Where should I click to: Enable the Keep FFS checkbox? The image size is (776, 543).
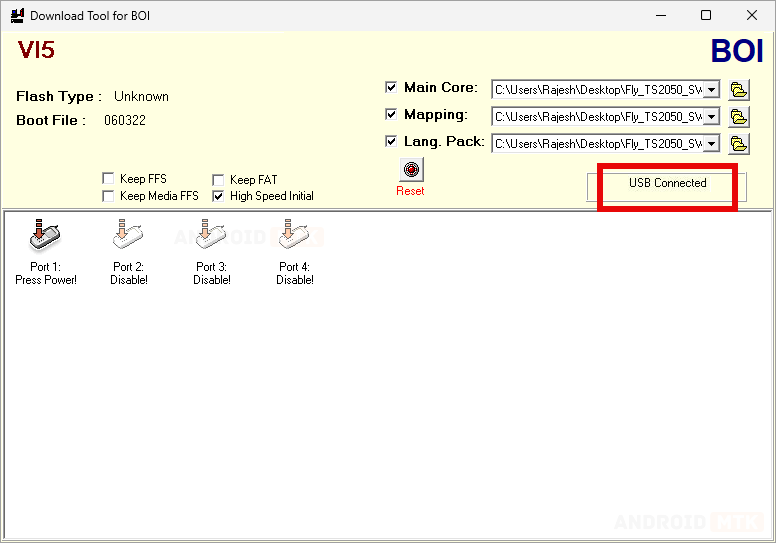(108, 180)
